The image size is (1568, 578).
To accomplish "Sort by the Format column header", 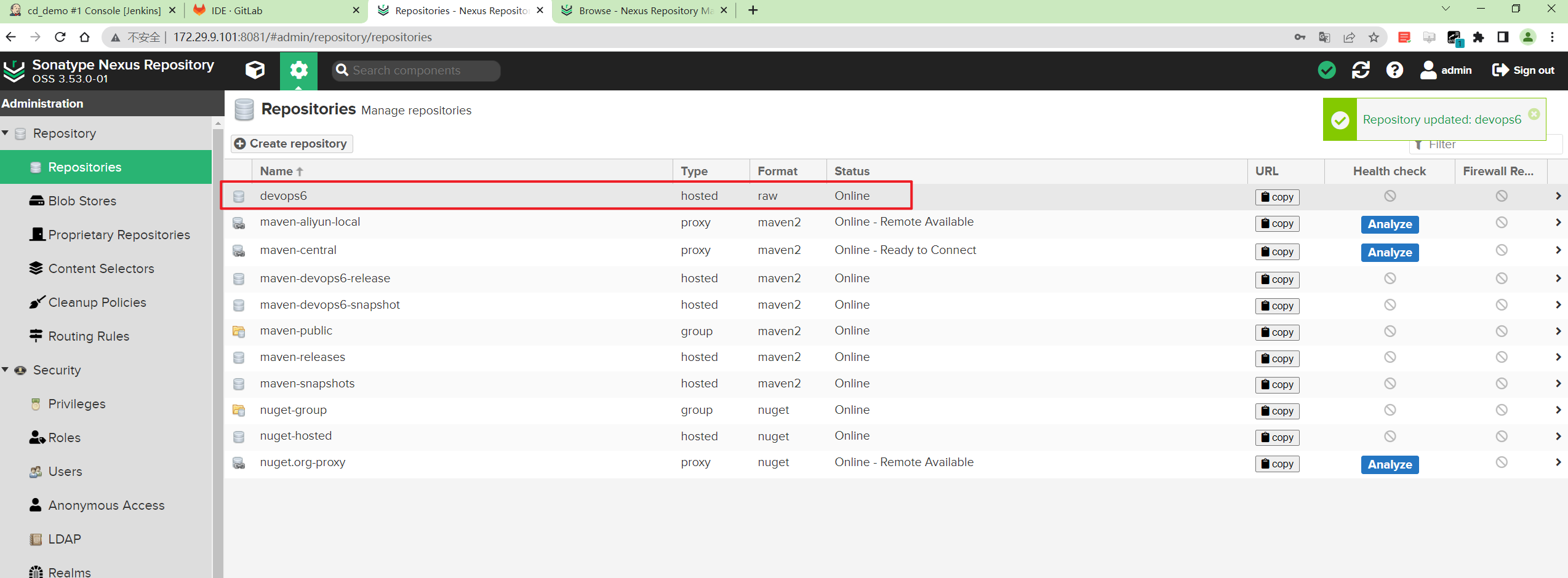I will point(788,171).
